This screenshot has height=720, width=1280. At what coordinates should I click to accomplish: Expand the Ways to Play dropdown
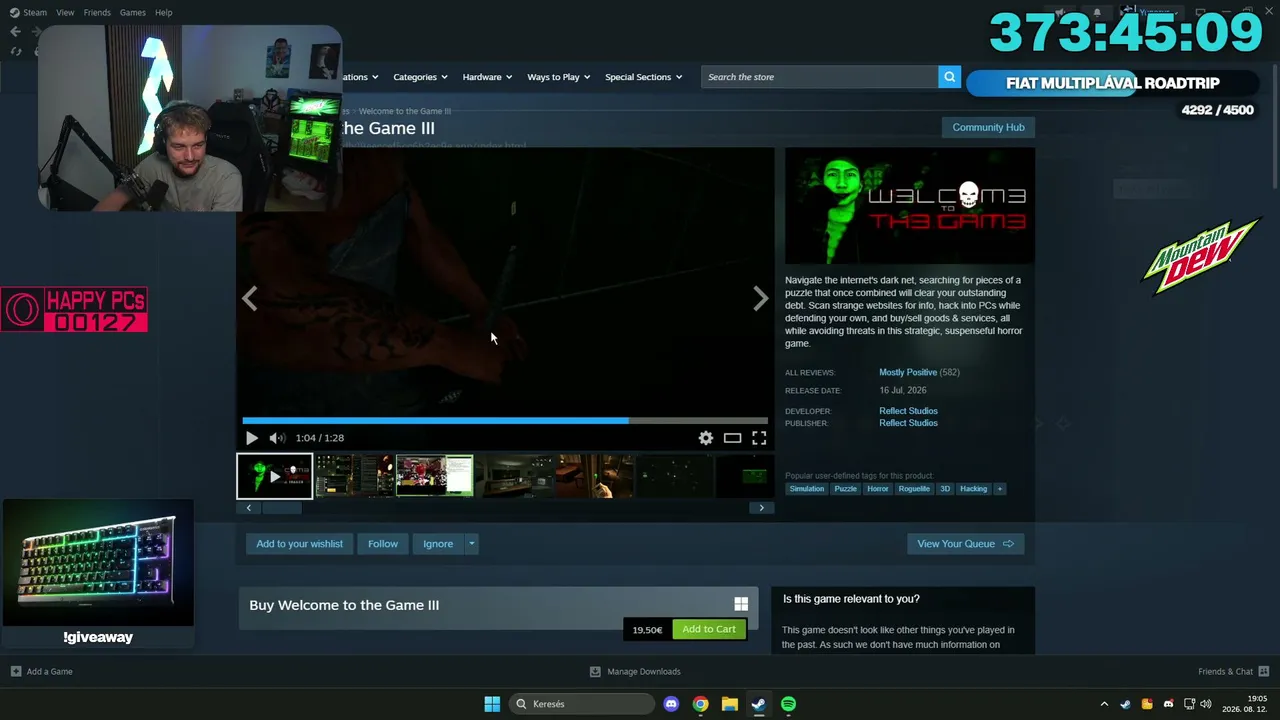tap(559, 77)
